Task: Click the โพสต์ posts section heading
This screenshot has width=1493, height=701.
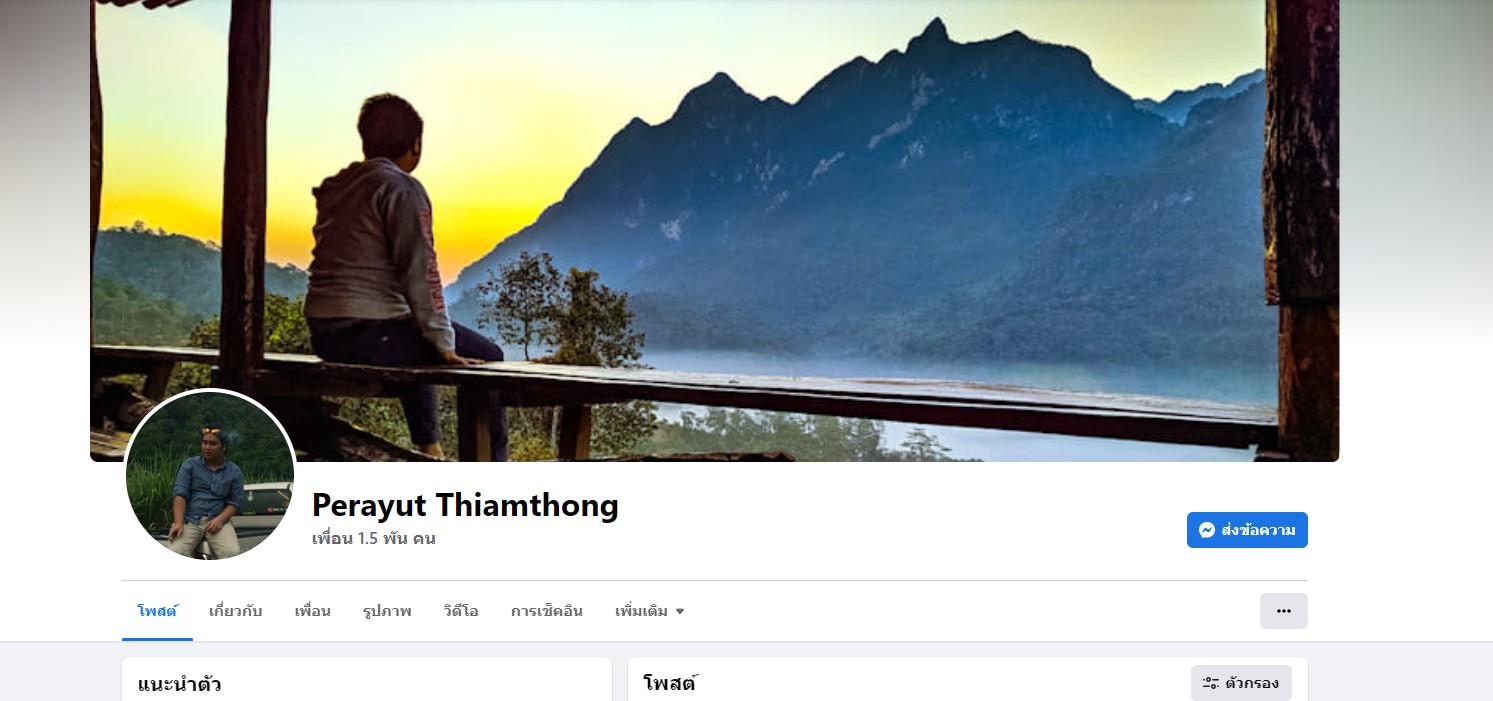Action: pos(670,684)
